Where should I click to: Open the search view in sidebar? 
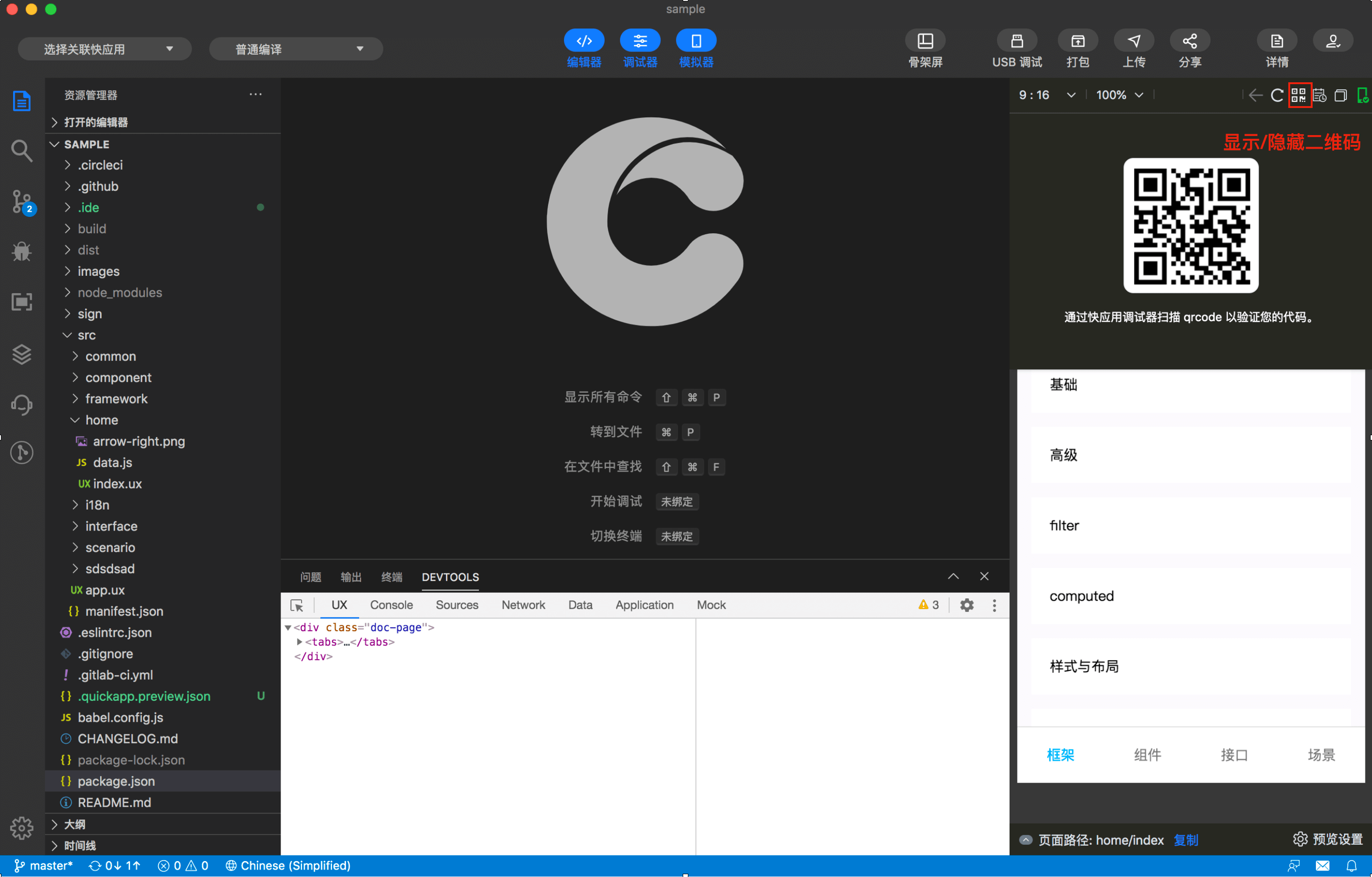click(x=22, y=151)
